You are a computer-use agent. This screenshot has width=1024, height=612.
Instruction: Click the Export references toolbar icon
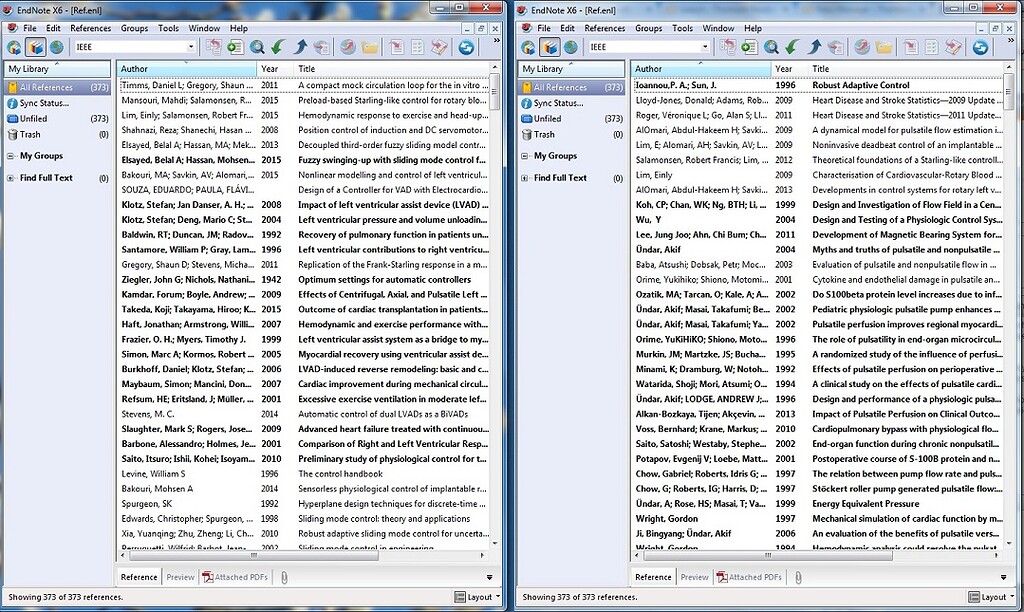pyautogui.click(x=300, y=47)
